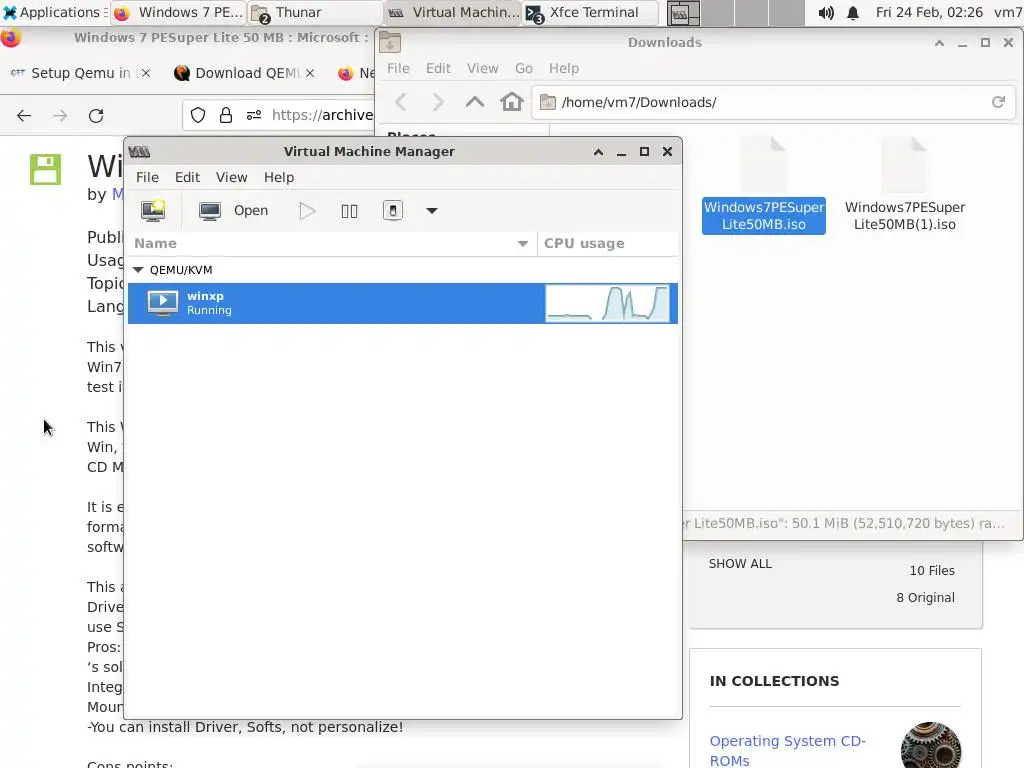Click SHOW ALL on archive page
This screenshot has height=768, width=1024.
point(740,564)
